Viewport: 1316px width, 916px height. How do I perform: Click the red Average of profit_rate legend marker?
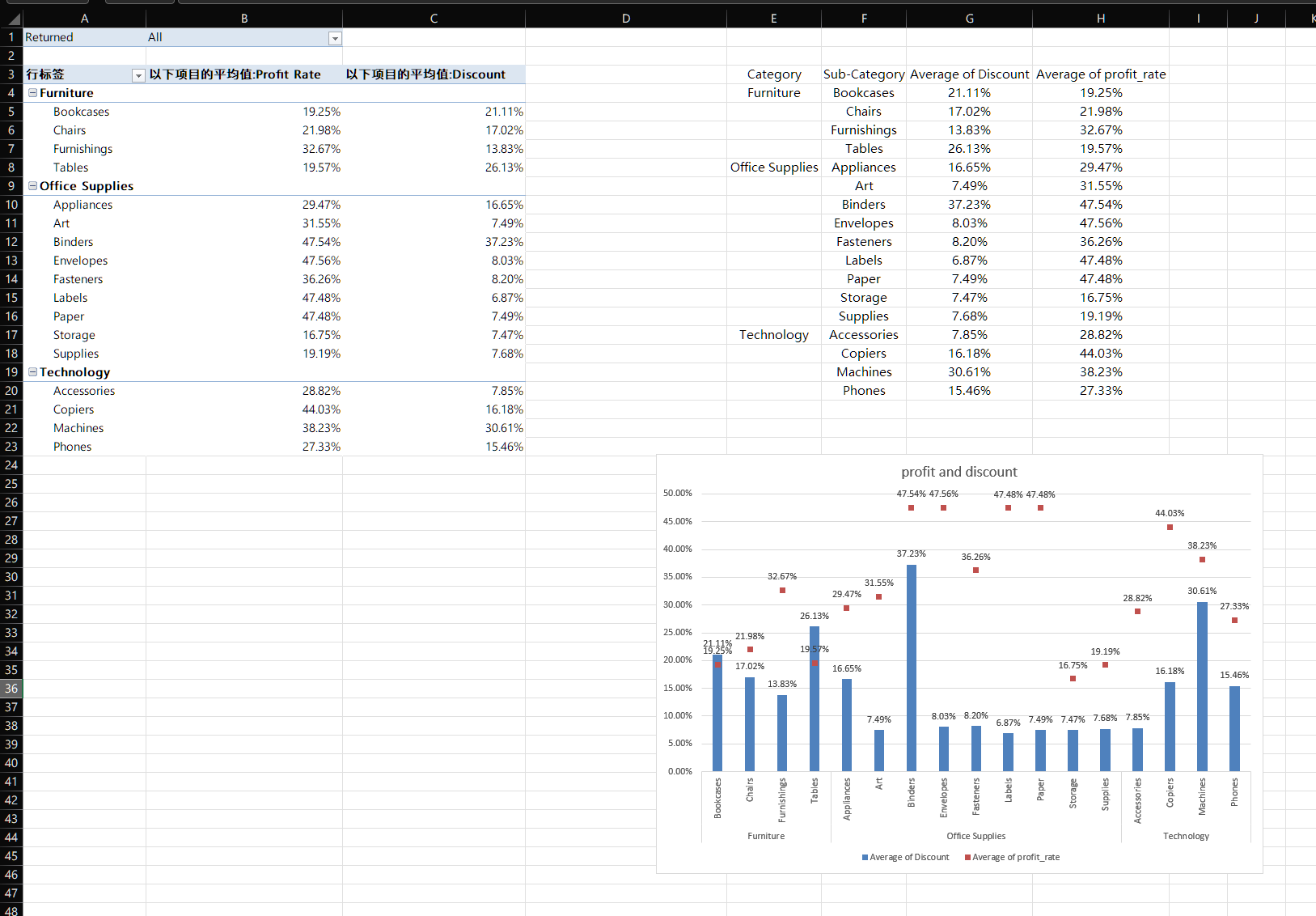point(967,858)
